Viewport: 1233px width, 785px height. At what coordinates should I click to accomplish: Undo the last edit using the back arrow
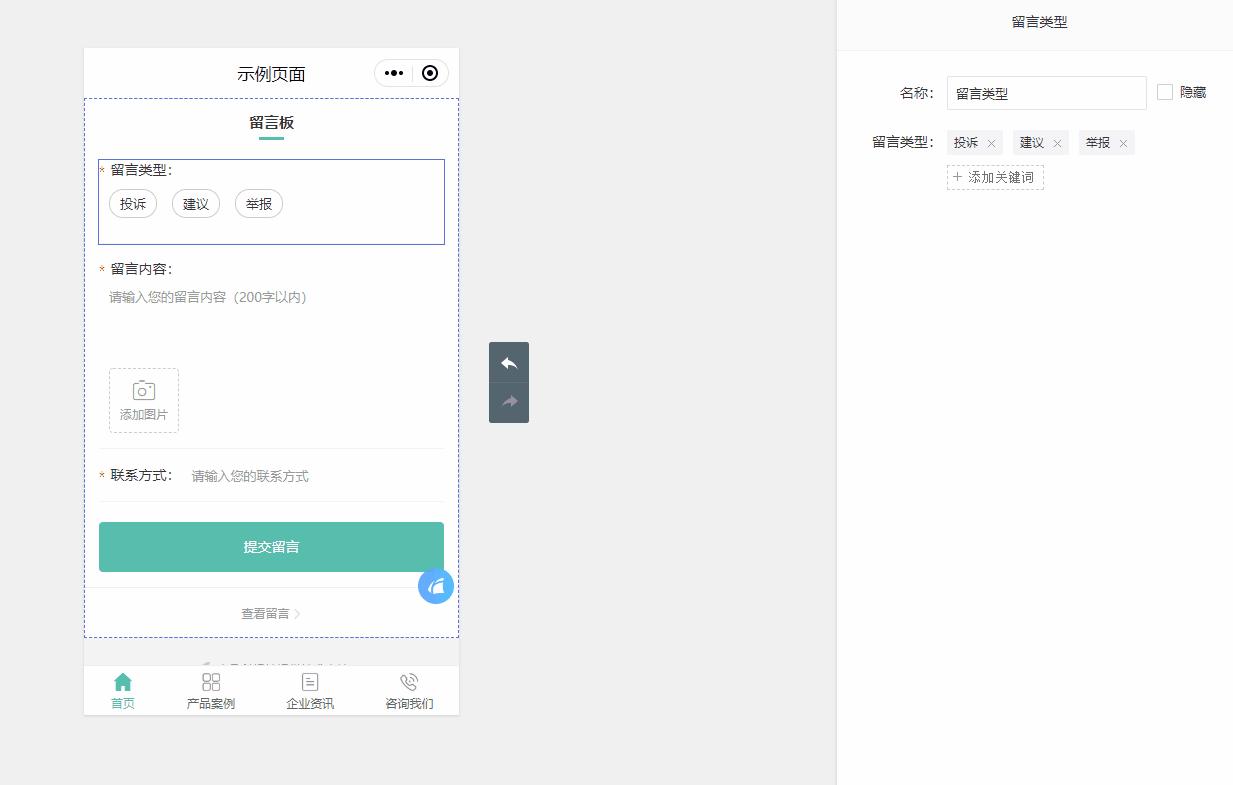point(509,362)
